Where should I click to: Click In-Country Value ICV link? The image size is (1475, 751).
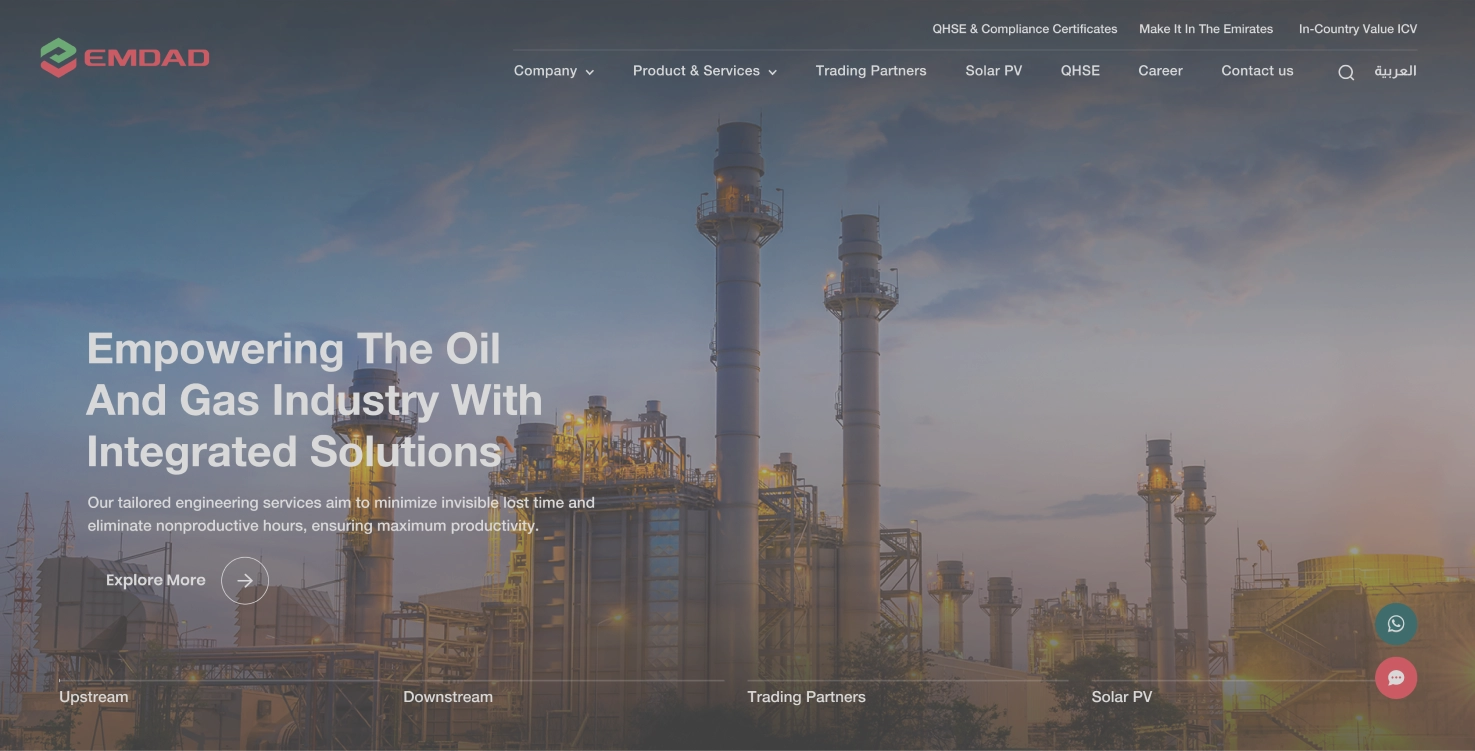[1357, 29]
